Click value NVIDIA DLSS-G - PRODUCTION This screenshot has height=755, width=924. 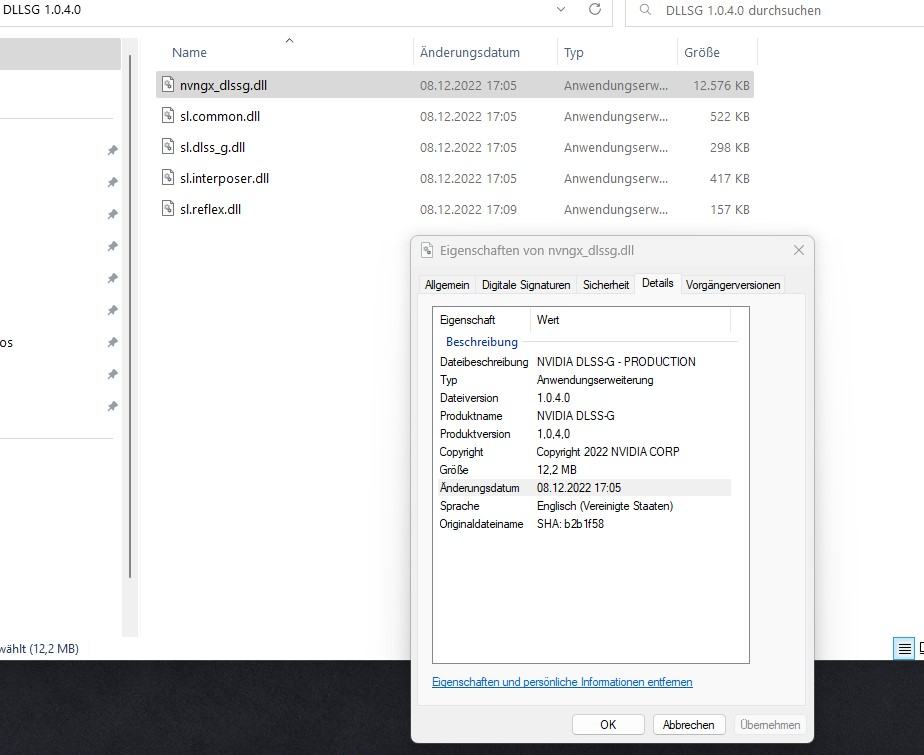[x=616, y=362]
